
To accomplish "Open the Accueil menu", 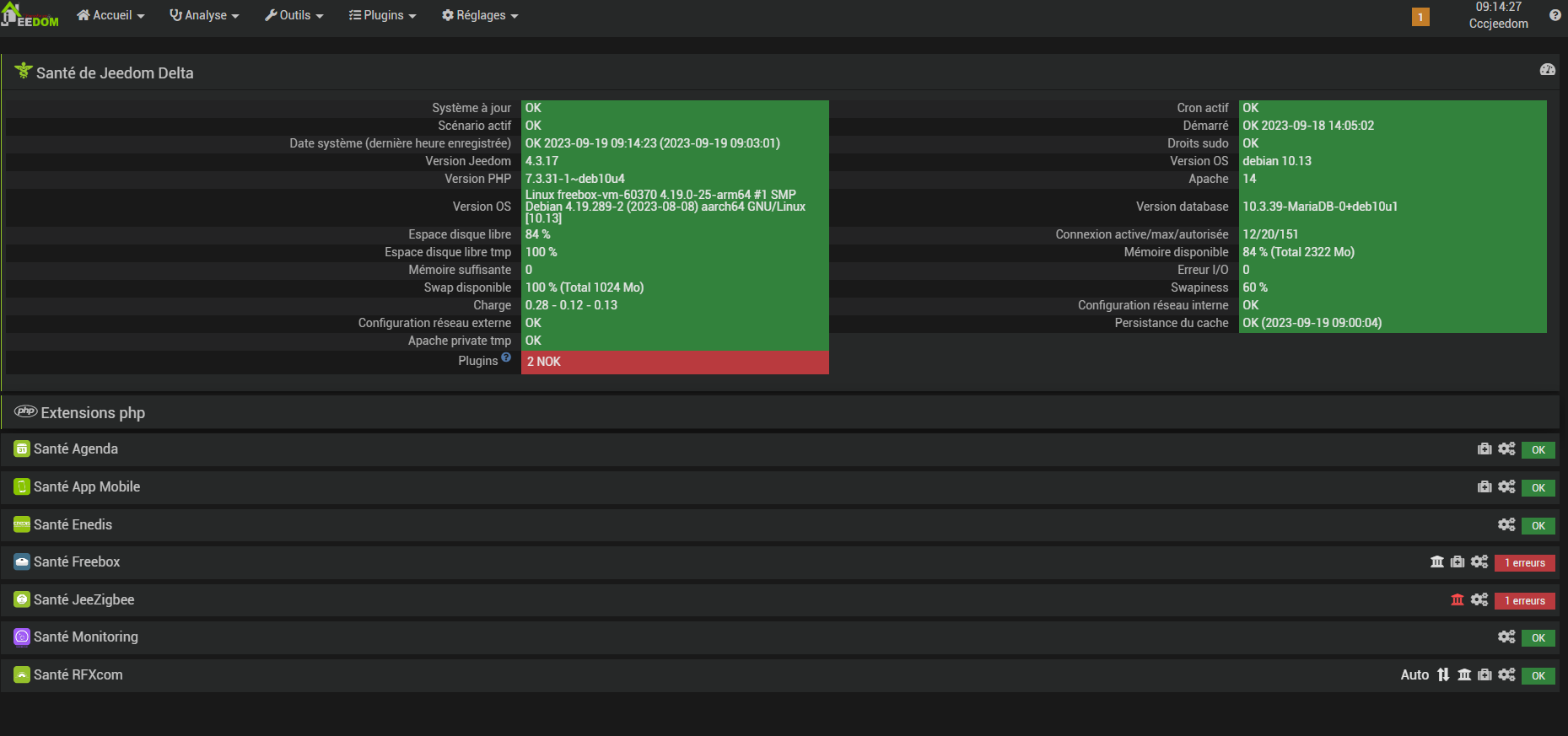I will pos(110,15).
